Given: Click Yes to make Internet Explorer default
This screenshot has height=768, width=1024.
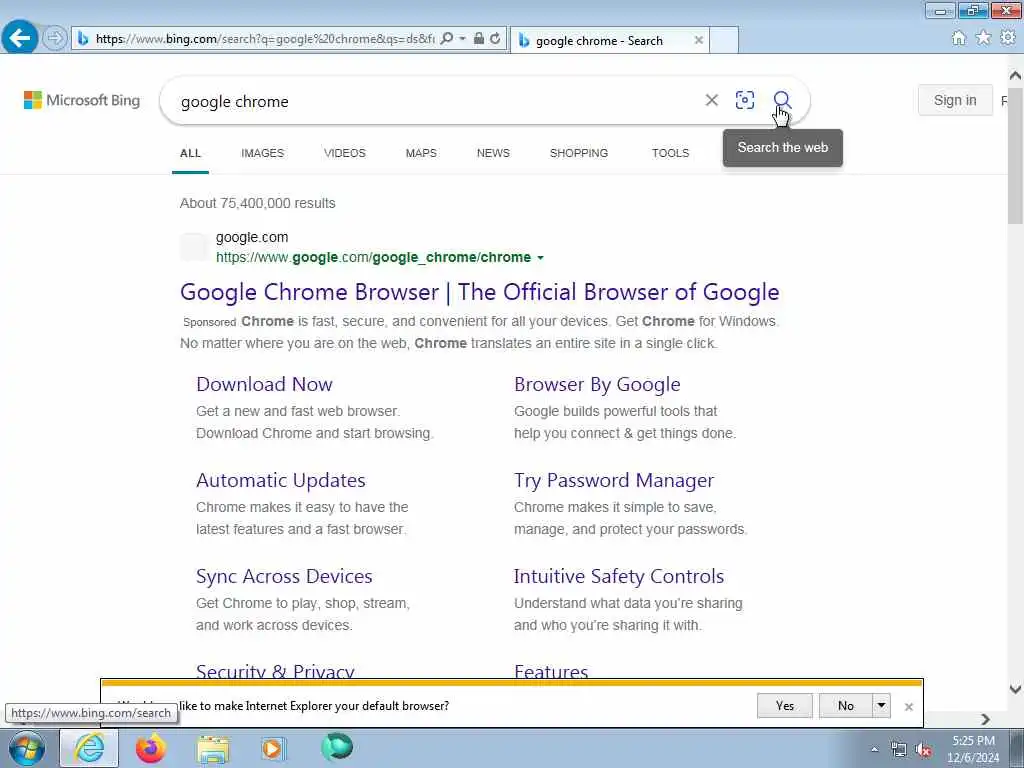Looking at the screenshot, I should 784,706.
